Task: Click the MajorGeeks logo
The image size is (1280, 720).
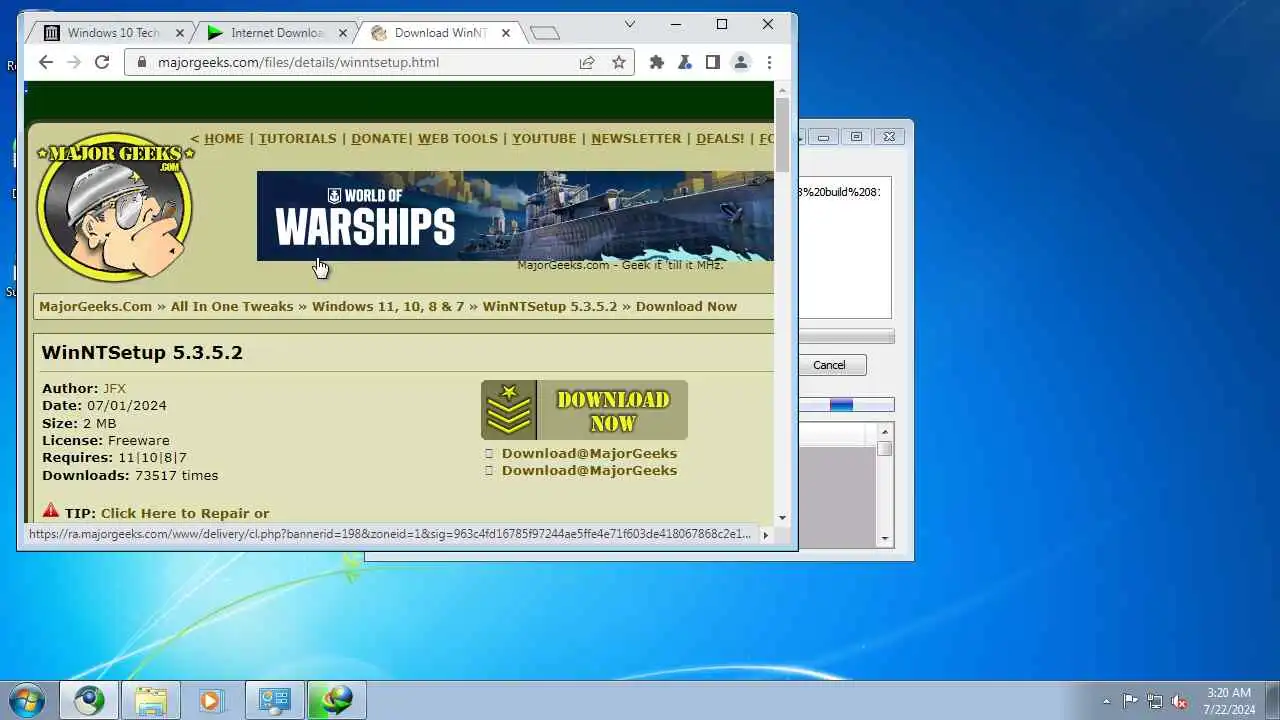Action: pyautogui.click(x=114, y=207)
